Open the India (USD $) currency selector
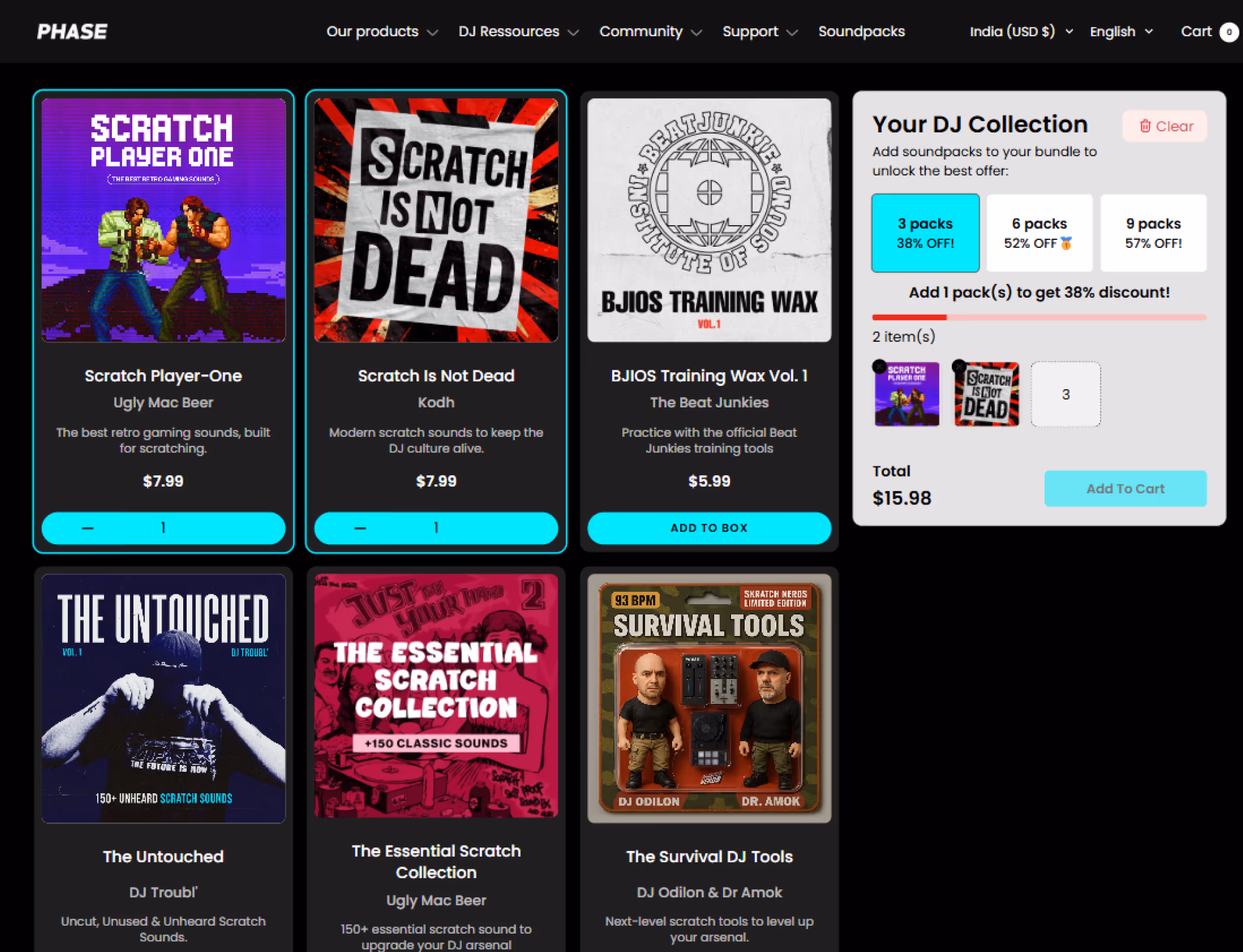The image size is (1243, 952). pos(1021,32)
